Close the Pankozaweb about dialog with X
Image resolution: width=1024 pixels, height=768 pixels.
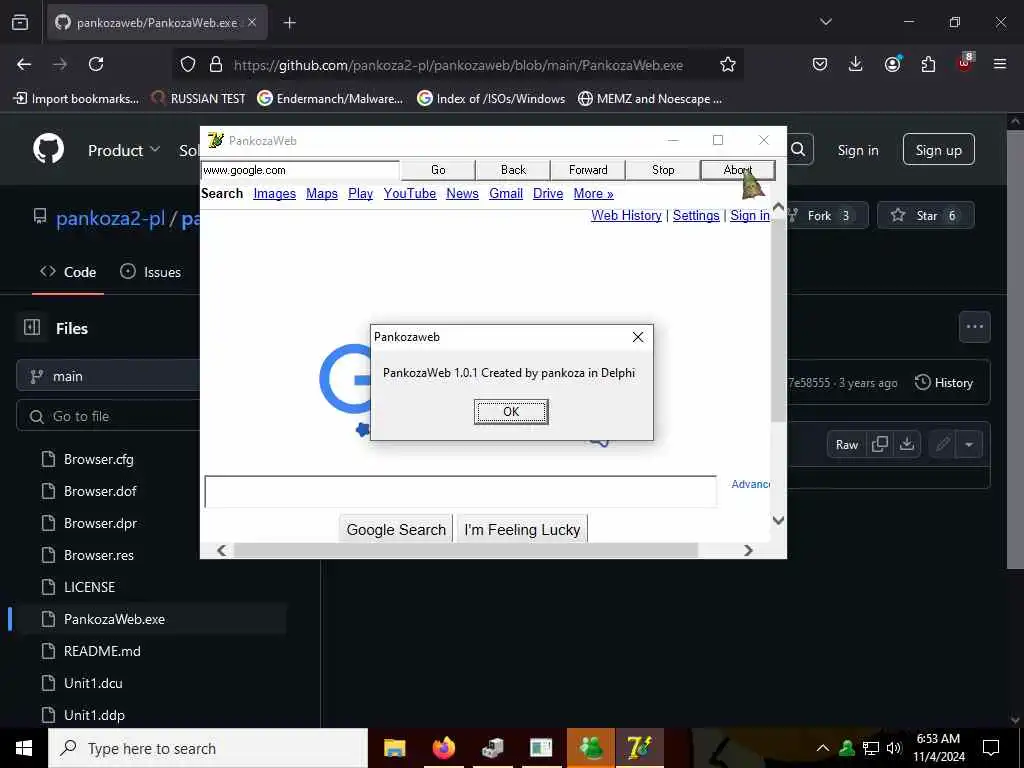[638, 336]
